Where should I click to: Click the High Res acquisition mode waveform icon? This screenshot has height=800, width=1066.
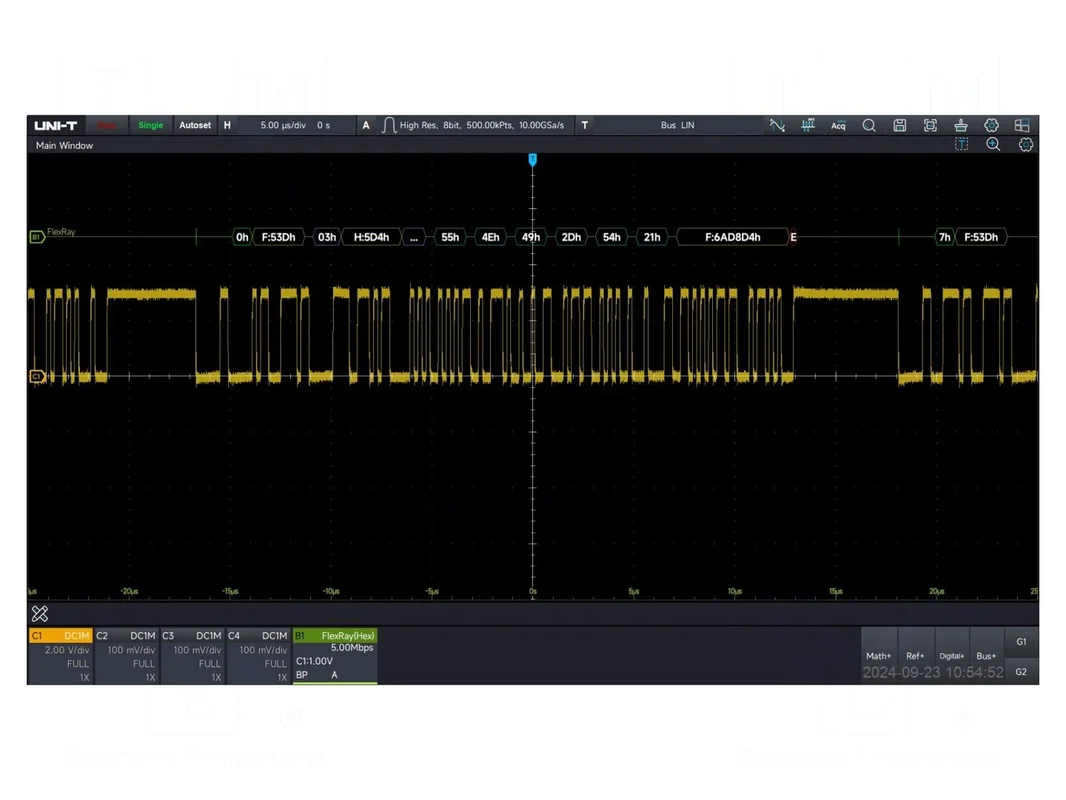click(388, 125)
